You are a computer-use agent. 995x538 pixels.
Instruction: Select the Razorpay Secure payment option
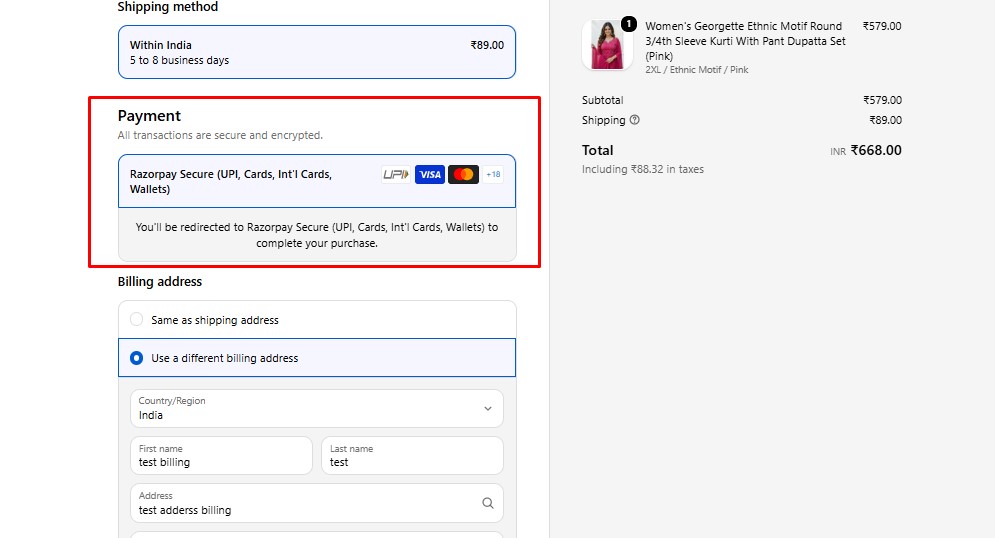[x=317, y=181]
